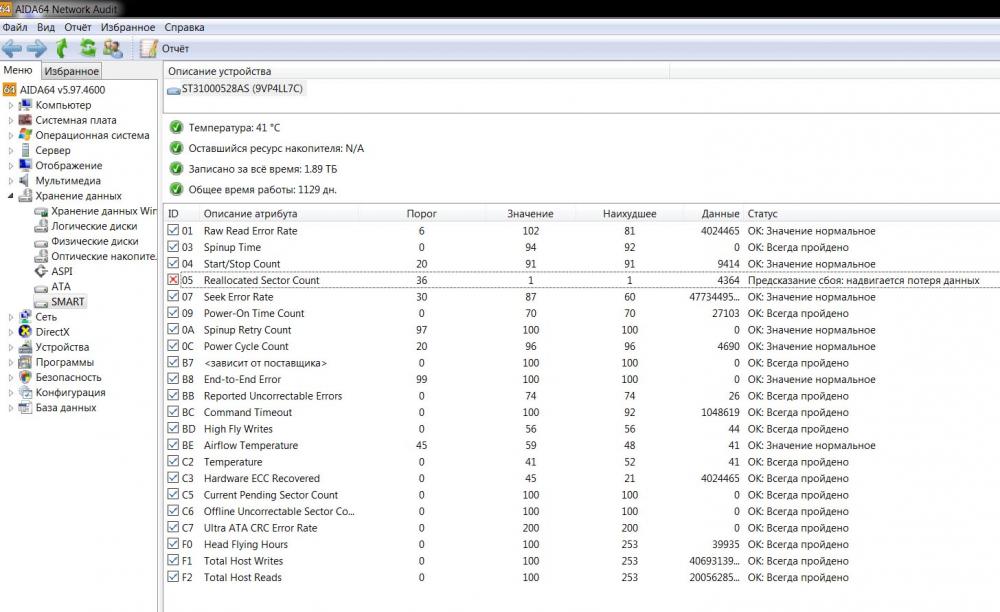
Task: Click the AIDA64 v5.97.4600 root icon
Action: pyautogui.click(x=10, y=90)
